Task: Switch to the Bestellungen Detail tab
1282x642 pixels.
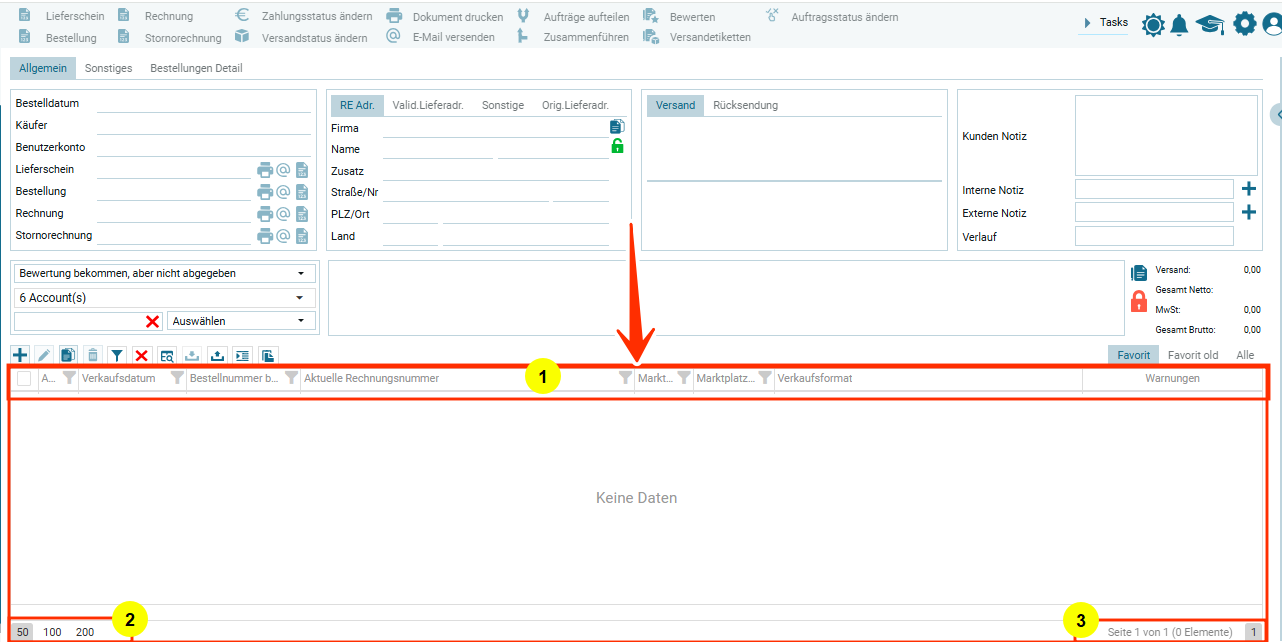Action: click(x=196, y=68)
